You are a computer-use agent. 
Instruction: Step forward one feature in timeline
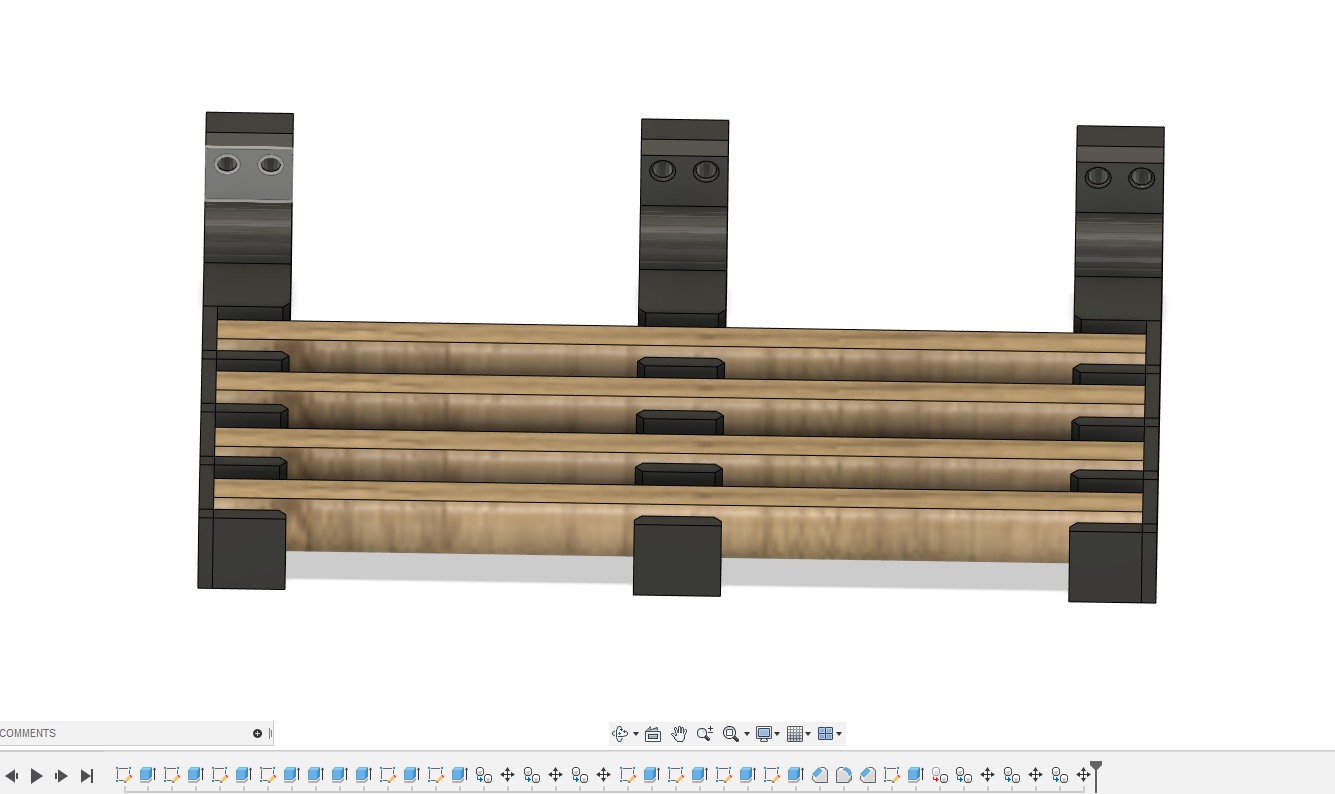coord(61,776)
